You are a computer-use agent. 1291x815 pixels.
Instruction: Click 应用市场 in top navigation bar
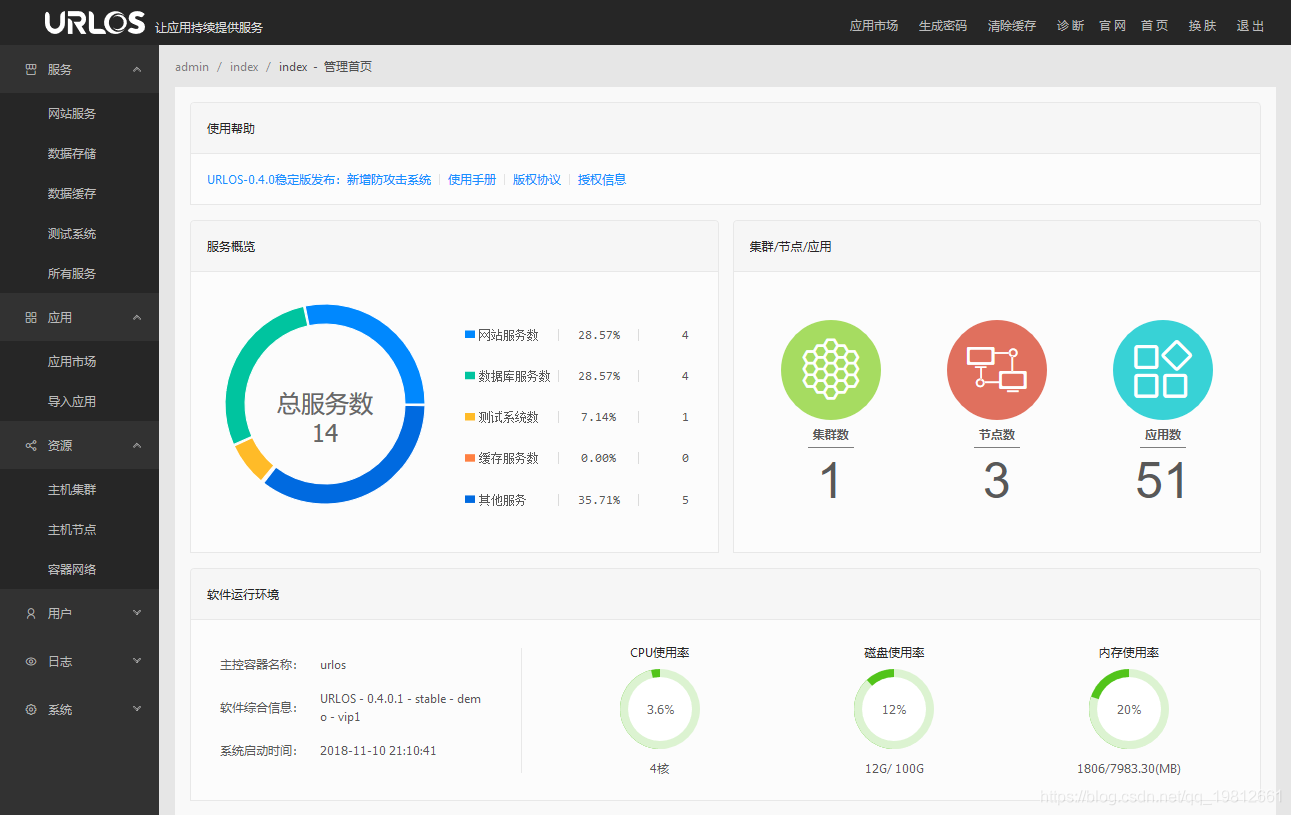(x=874, y=26)
